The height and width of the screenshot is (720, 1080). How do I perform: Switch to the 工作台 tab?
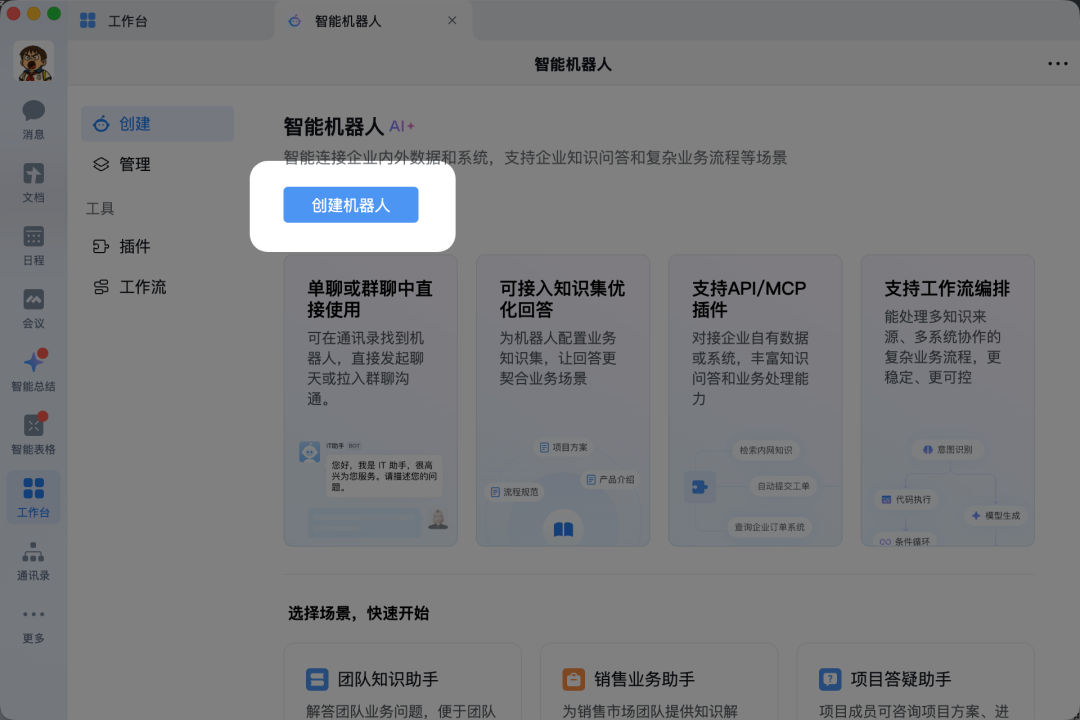point(128,20)
